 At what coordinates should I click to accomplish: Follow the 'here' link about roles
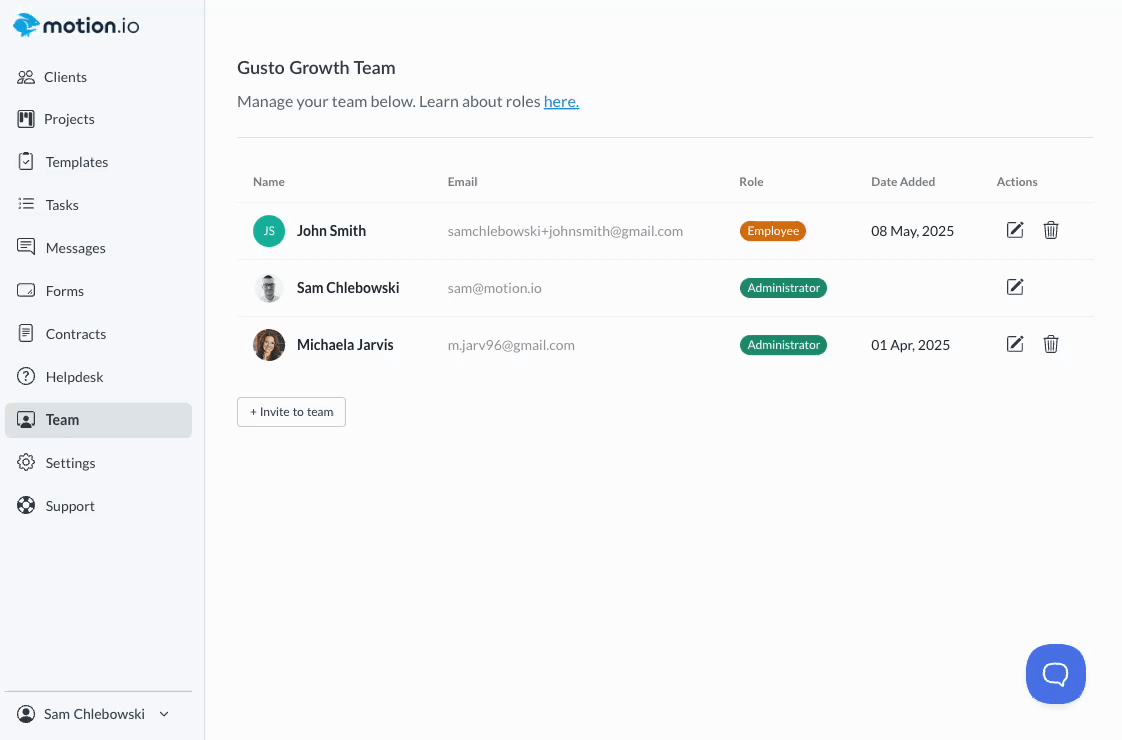[561, 102]
